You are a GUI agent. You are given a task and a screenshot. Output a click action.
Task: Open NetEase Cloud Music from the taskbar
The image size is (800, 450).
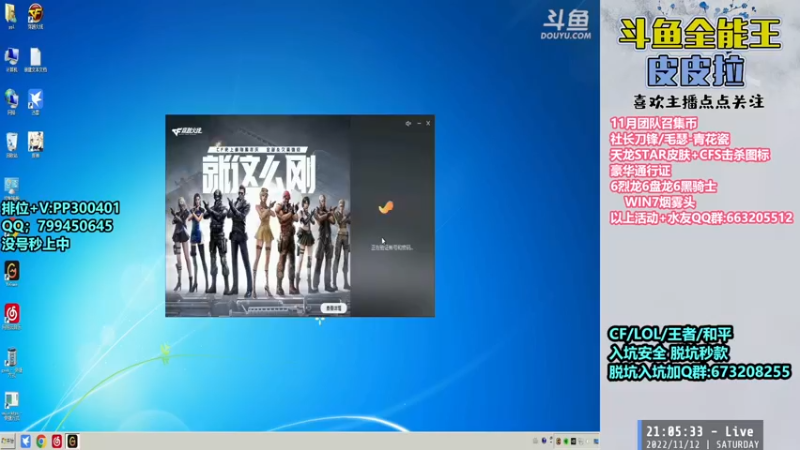(57, 441)
